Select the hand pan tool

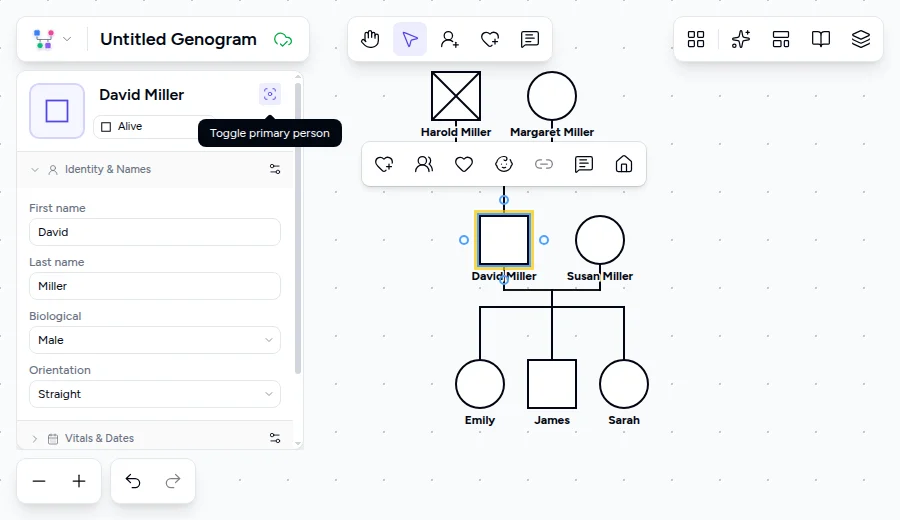370,39
